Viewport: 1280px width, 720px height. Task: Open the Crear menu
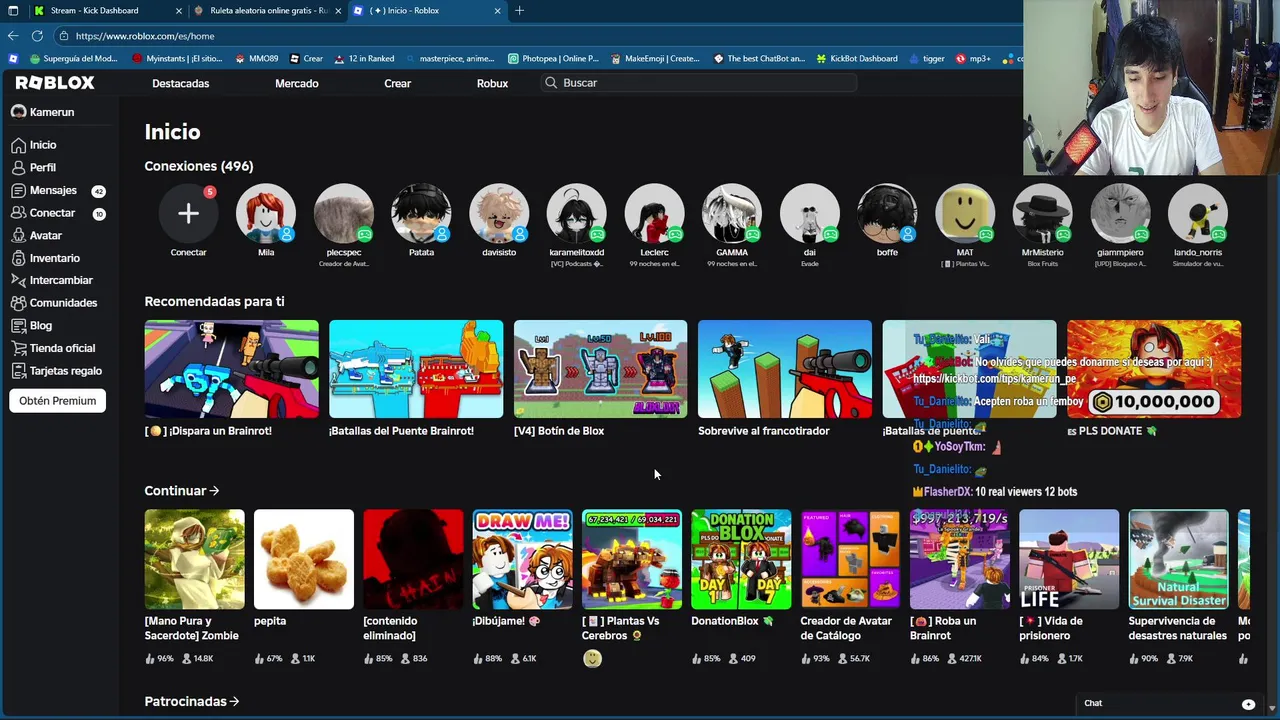(x=397, y=83)
